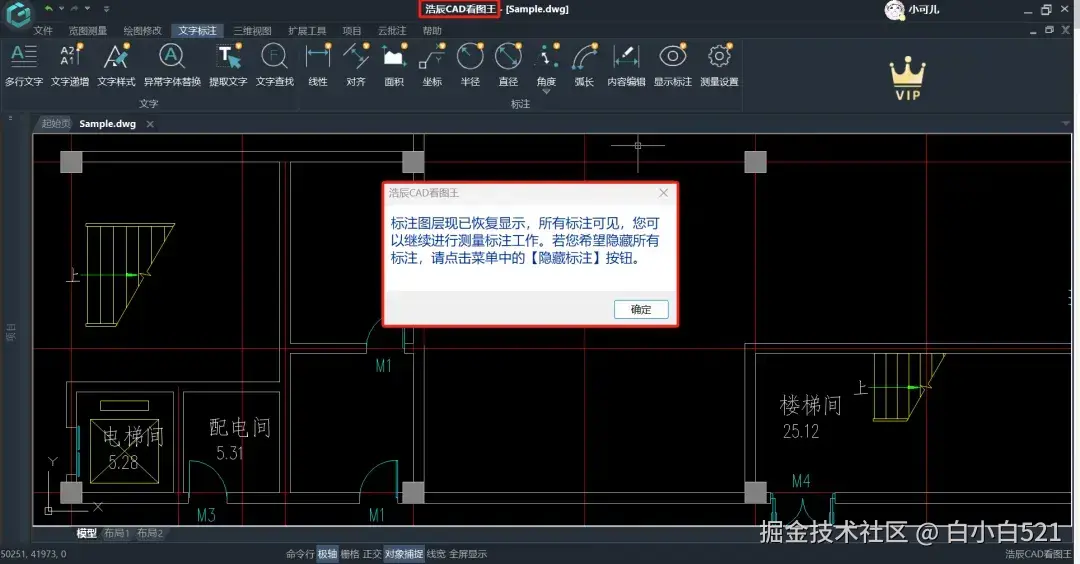This screenshot has width=1080, height=564.
Task: Expand the redo history dropdown arrow
Action: pyautogui.click(x=87, y=9)
